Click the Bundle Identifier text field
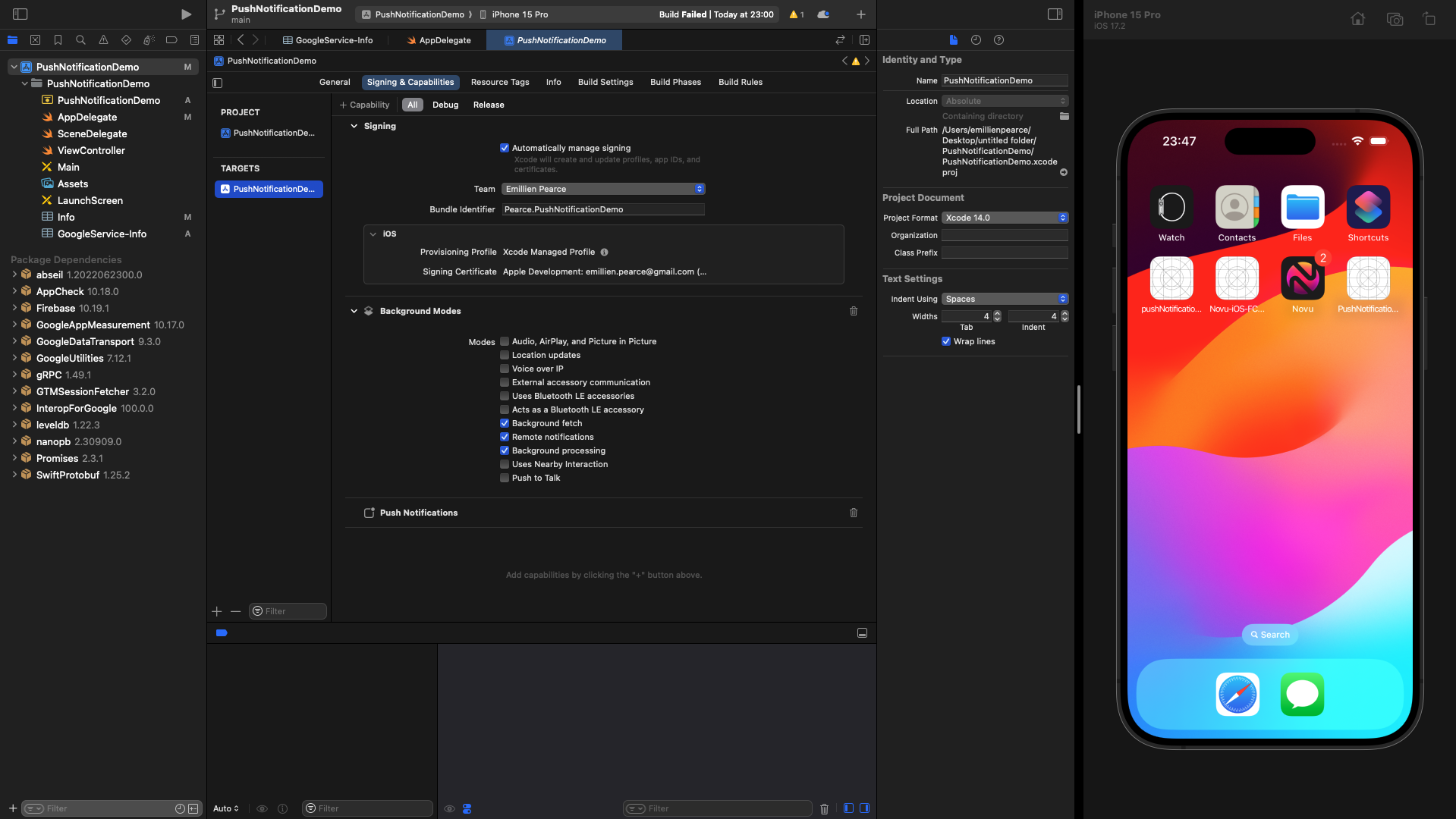The image size is (1456, 819). click(x=603, y=209)
